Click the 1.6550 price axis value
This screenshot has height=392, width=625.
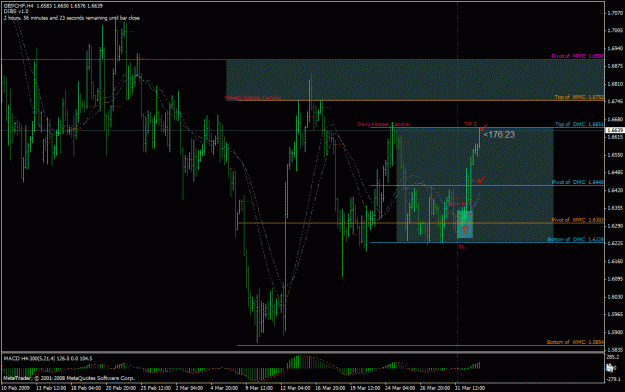(x=615, y=155)
